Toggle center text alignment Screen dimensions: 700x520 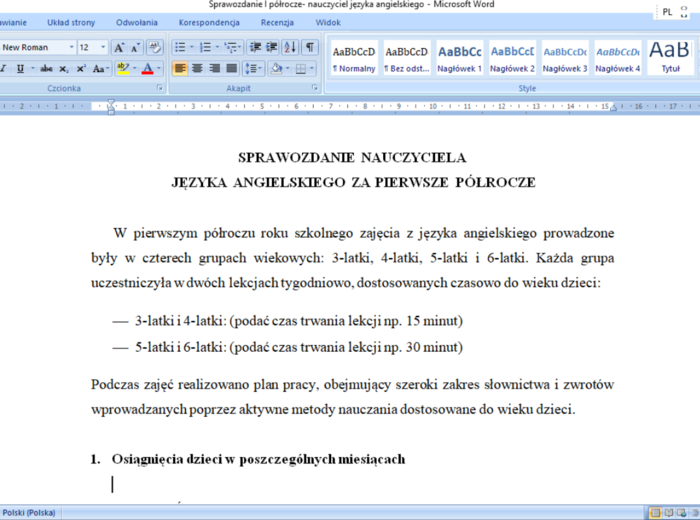point(197,69)
